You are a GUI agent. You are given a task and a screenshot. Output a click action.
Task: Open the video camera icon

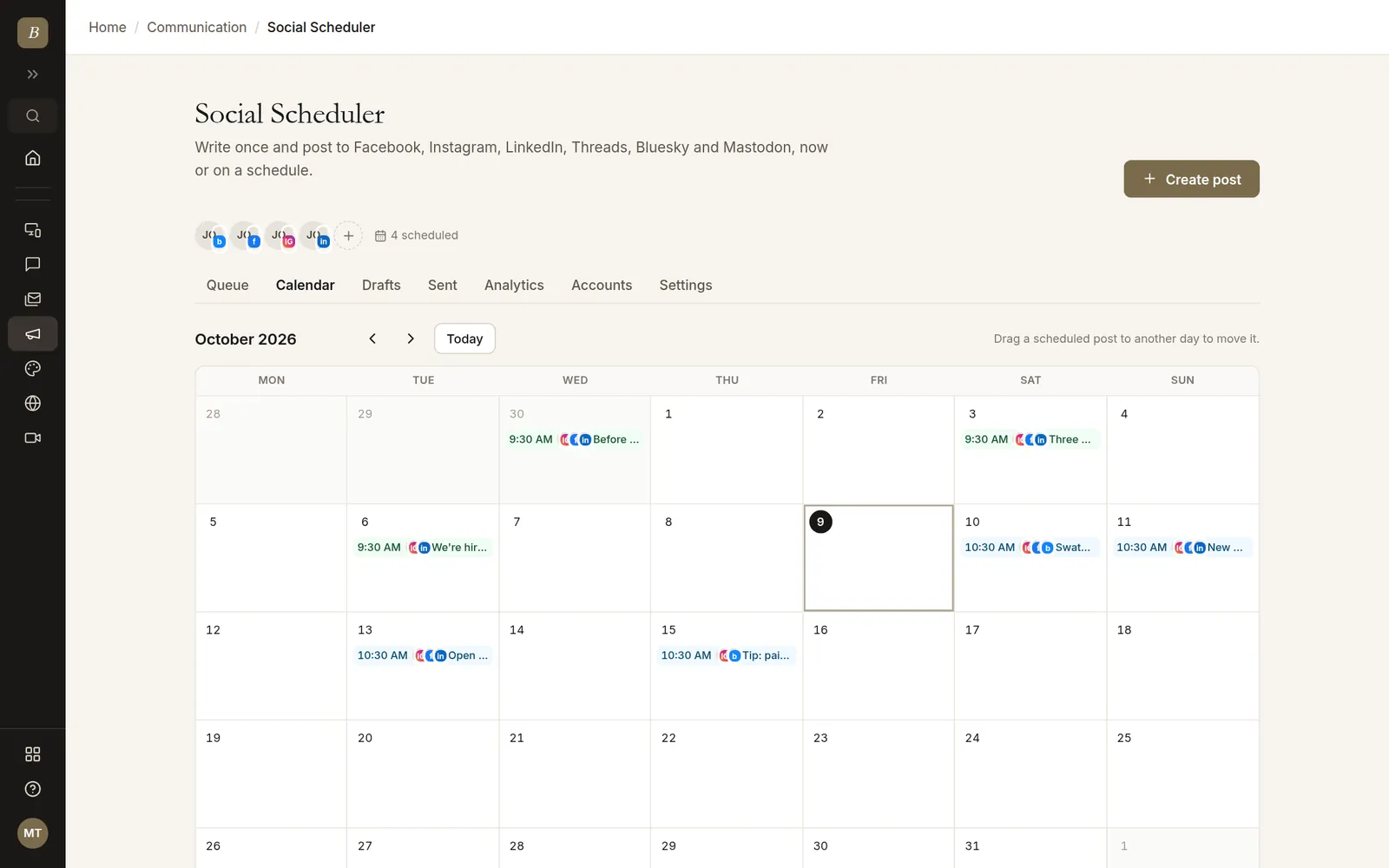pos(33,437)
